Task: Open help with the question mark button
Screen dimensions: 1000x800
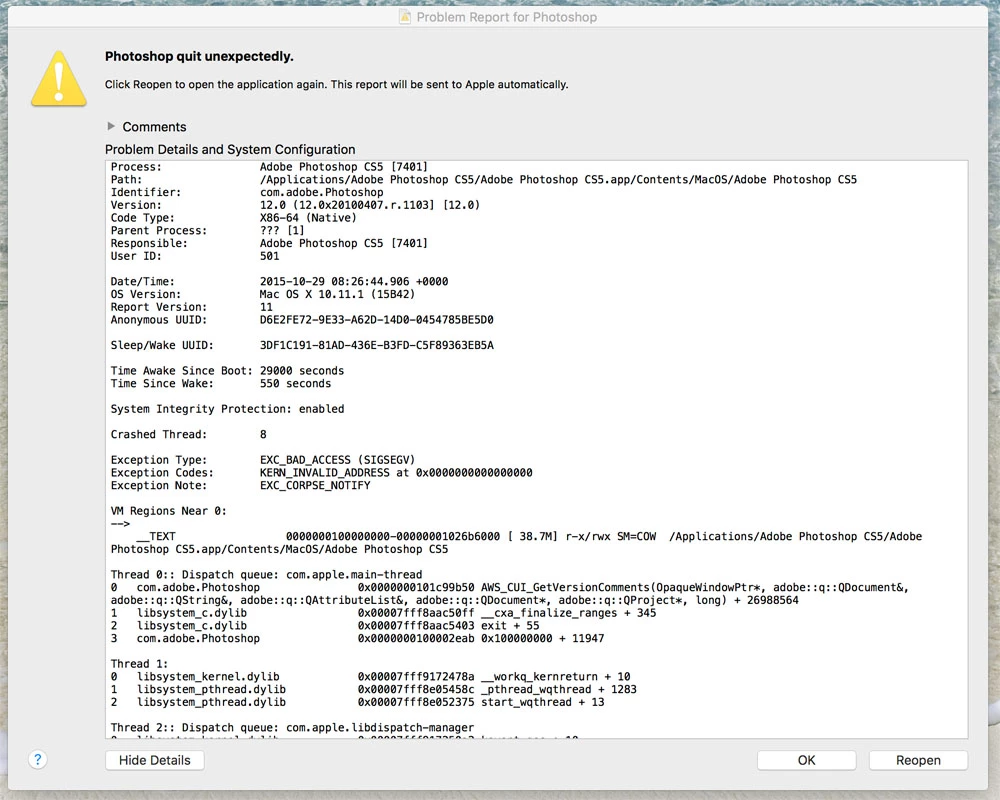Action: tap(38, 759)
